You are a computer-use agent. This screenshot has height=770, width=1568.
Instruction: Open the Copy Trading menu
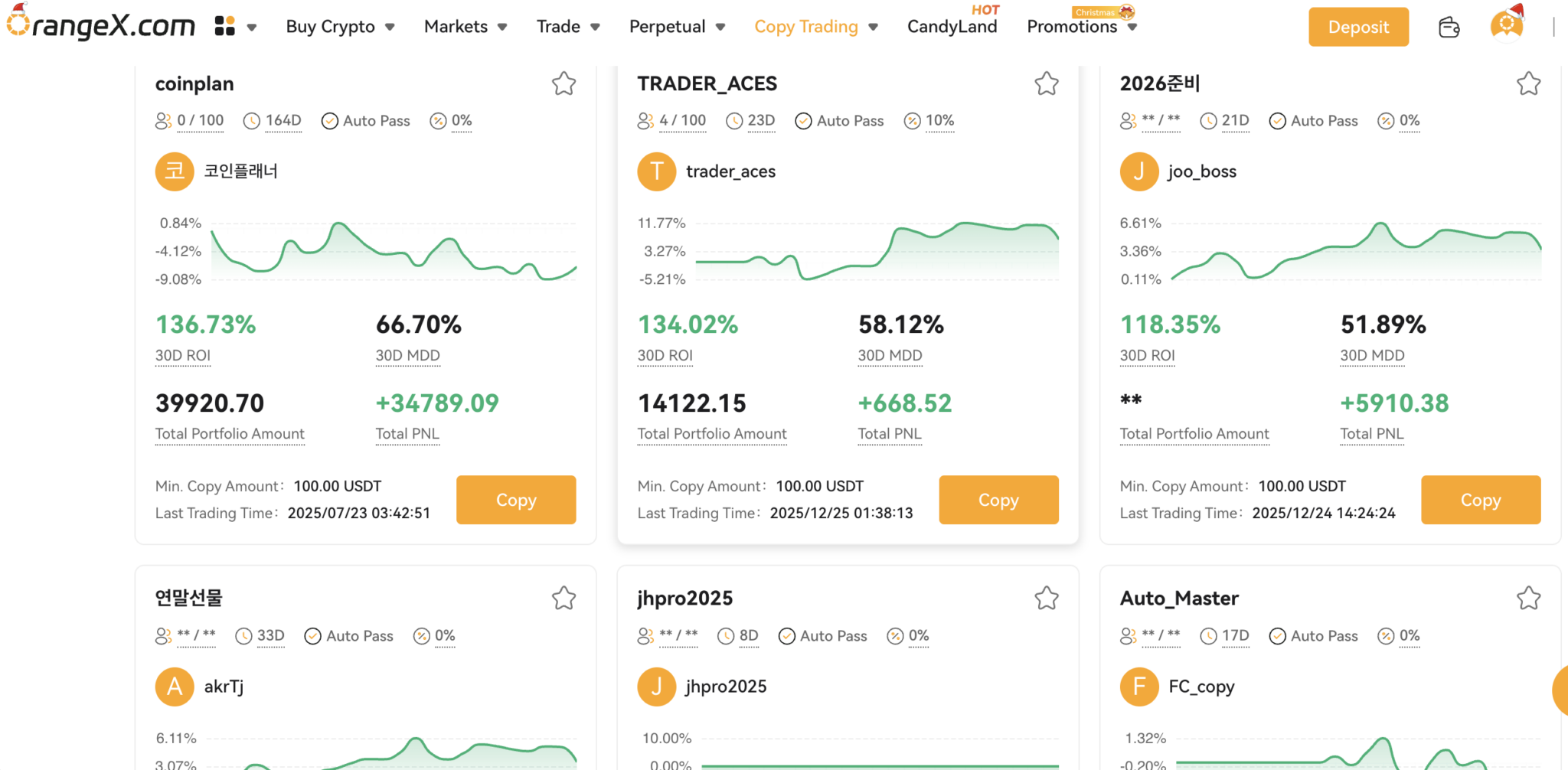click(806, 27)
